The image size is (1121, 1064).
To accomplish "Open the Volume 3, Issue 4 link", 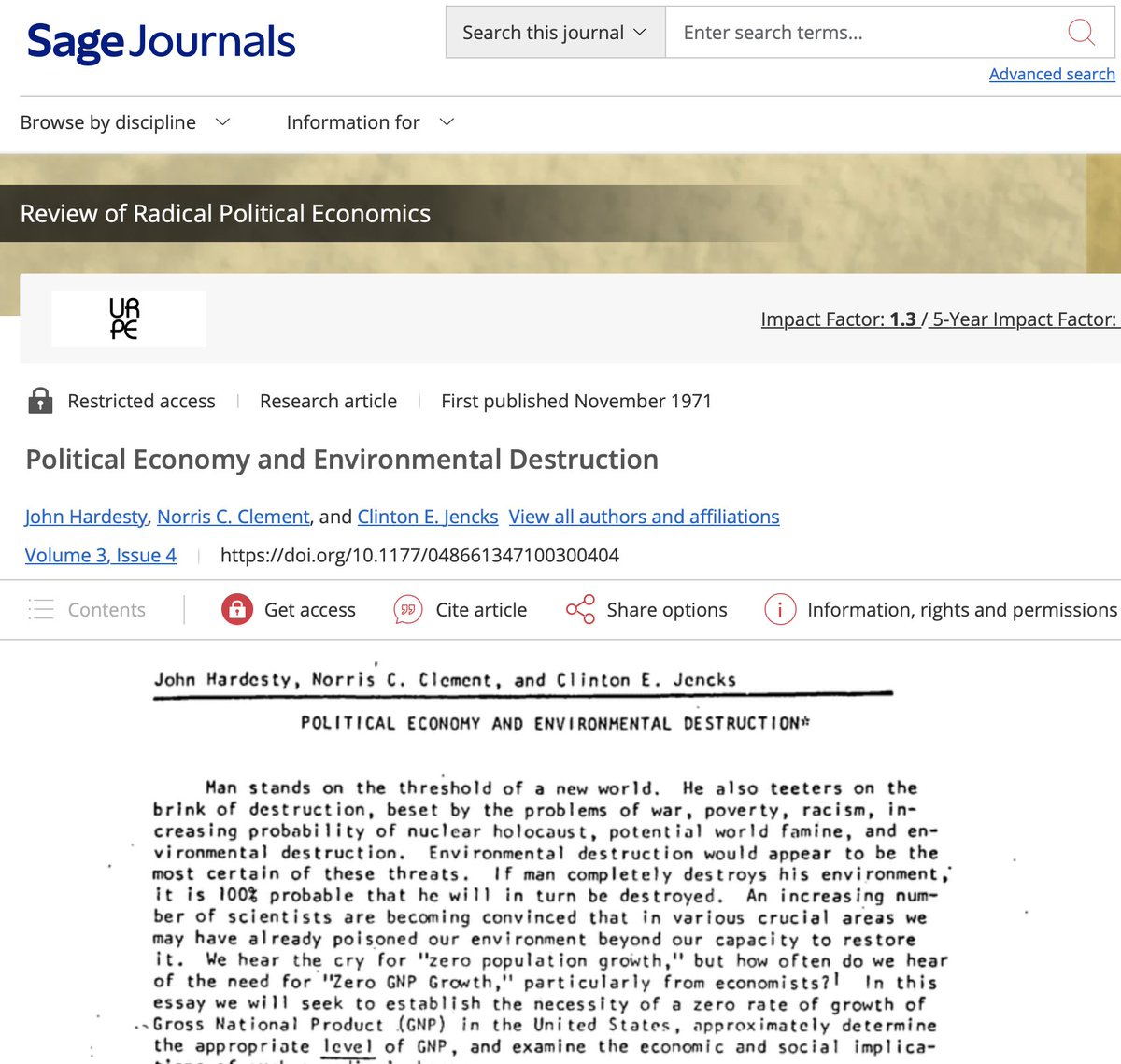I will tap(101, 555).
